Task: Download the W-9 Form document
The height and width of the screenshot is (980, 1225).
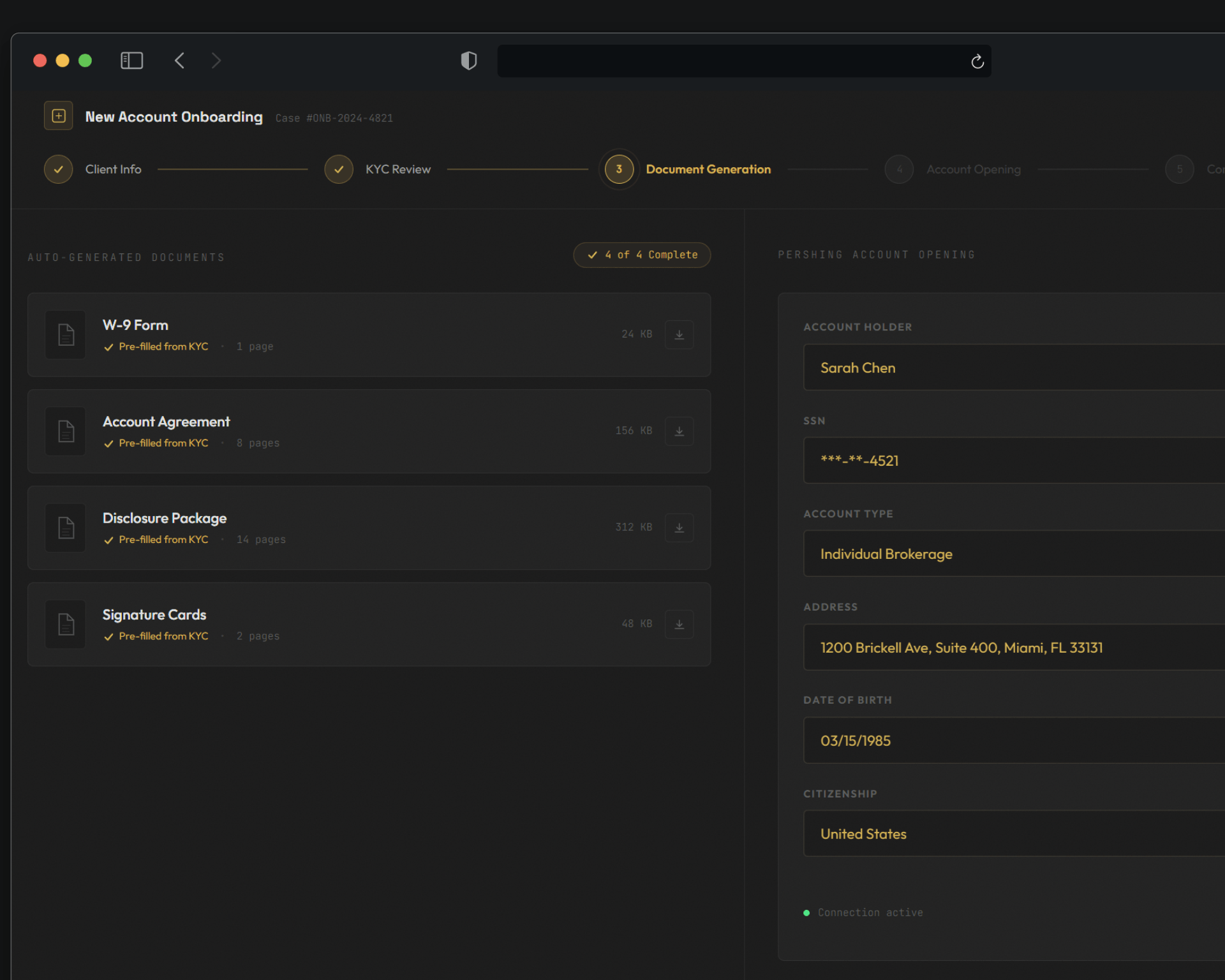Action: 679,334
